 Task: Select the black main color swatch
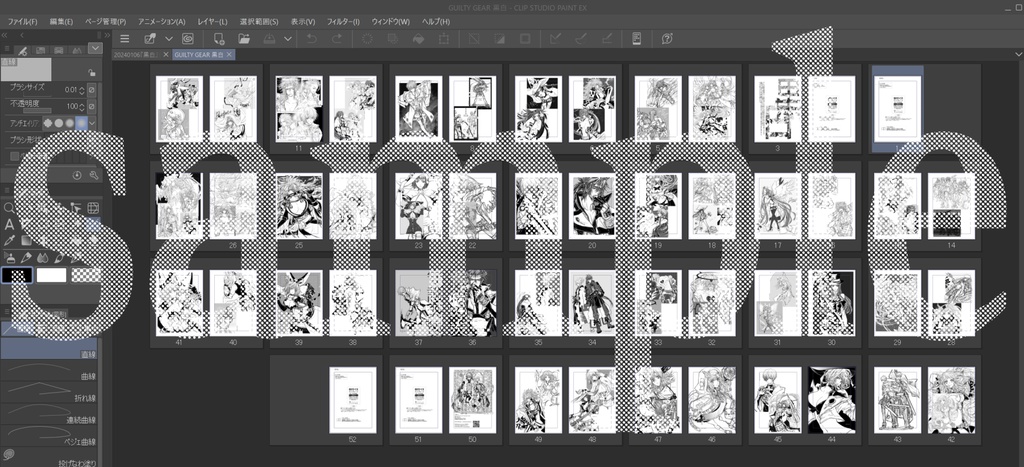click(x=17, y=275)
